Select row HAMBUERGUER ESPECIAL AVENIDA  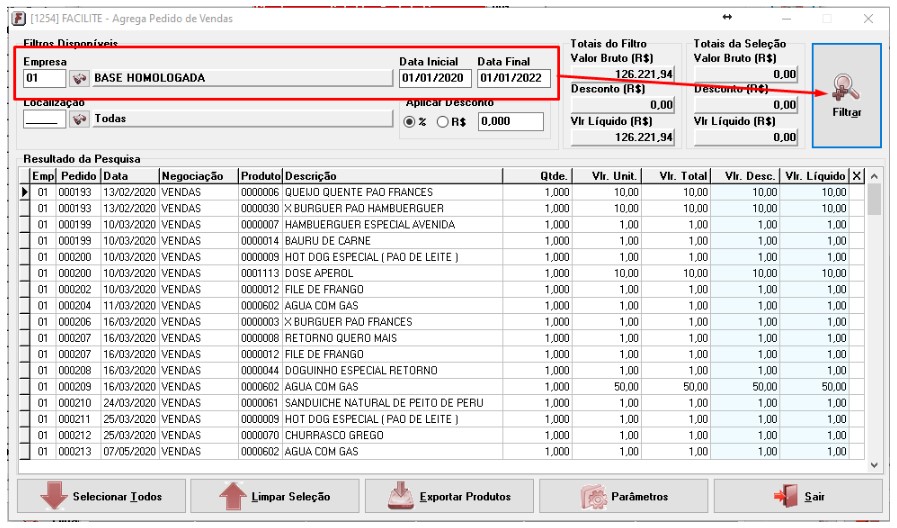[x=442, y=225]
